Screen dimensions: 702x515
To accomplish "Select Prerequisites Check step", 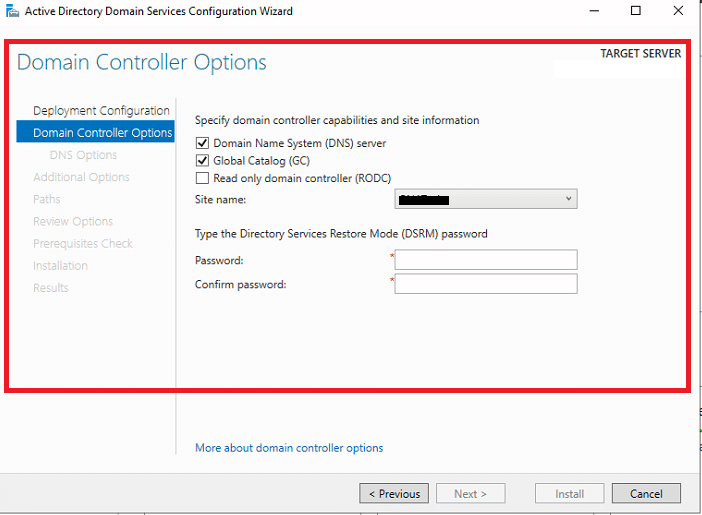I will (x=83, y=244).
